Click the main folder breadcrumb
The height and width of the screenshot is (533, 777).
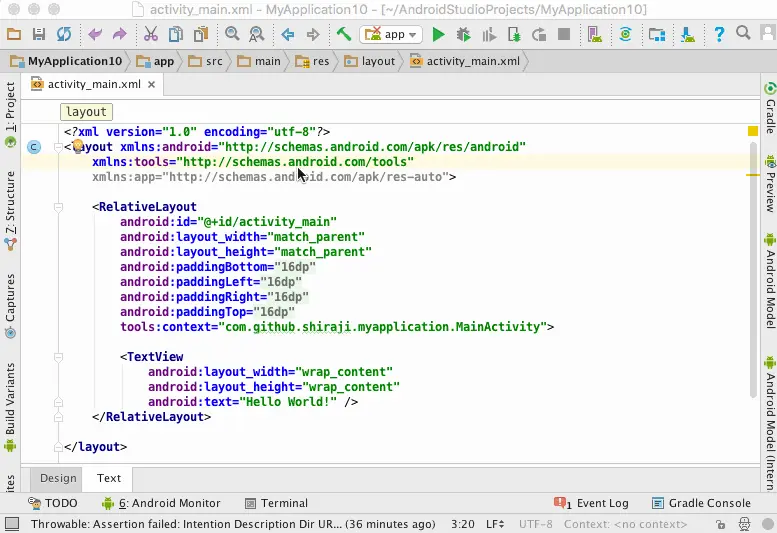point(259,61)
